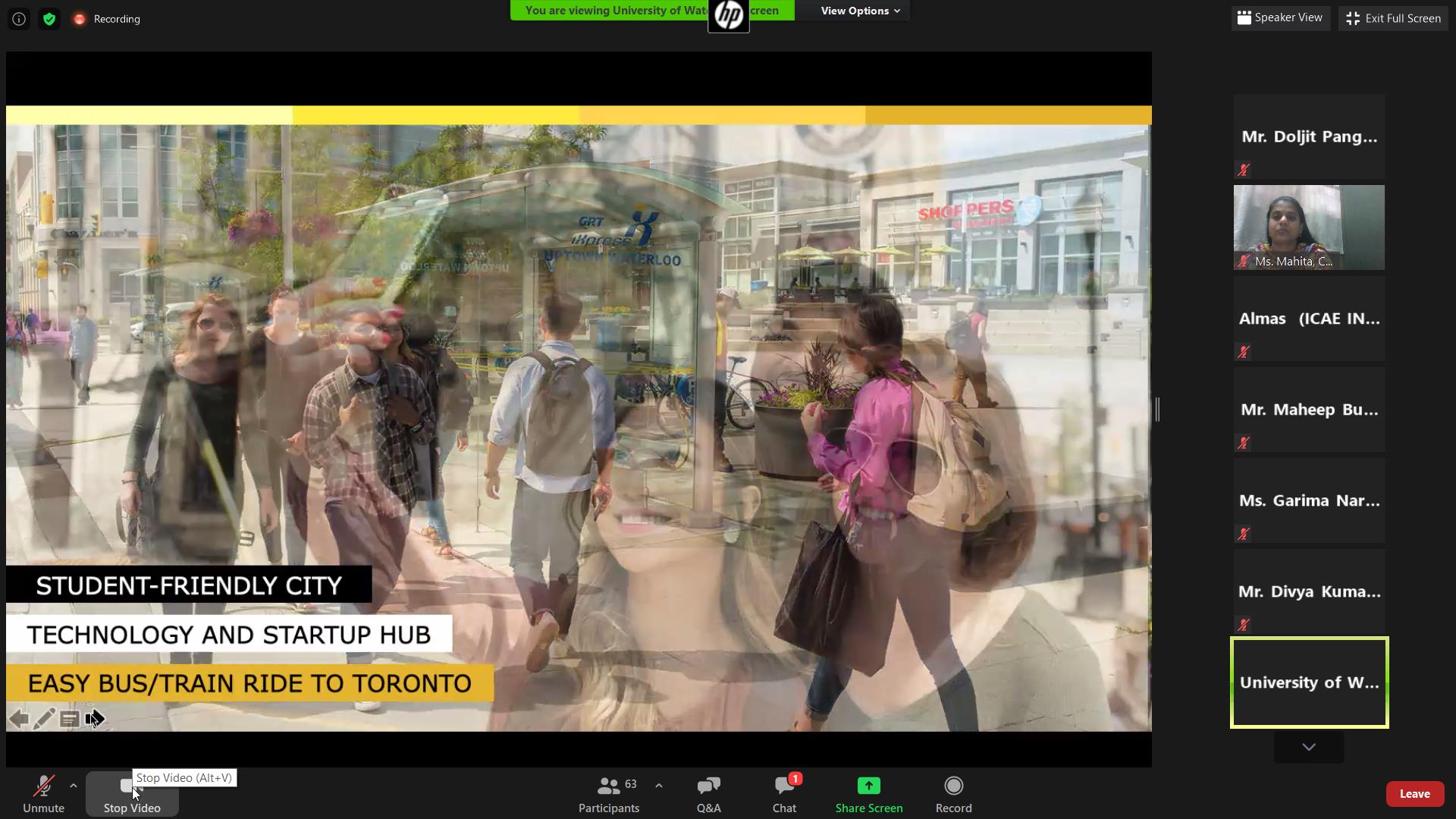Open the Chat panel

(x=784, y=794)
